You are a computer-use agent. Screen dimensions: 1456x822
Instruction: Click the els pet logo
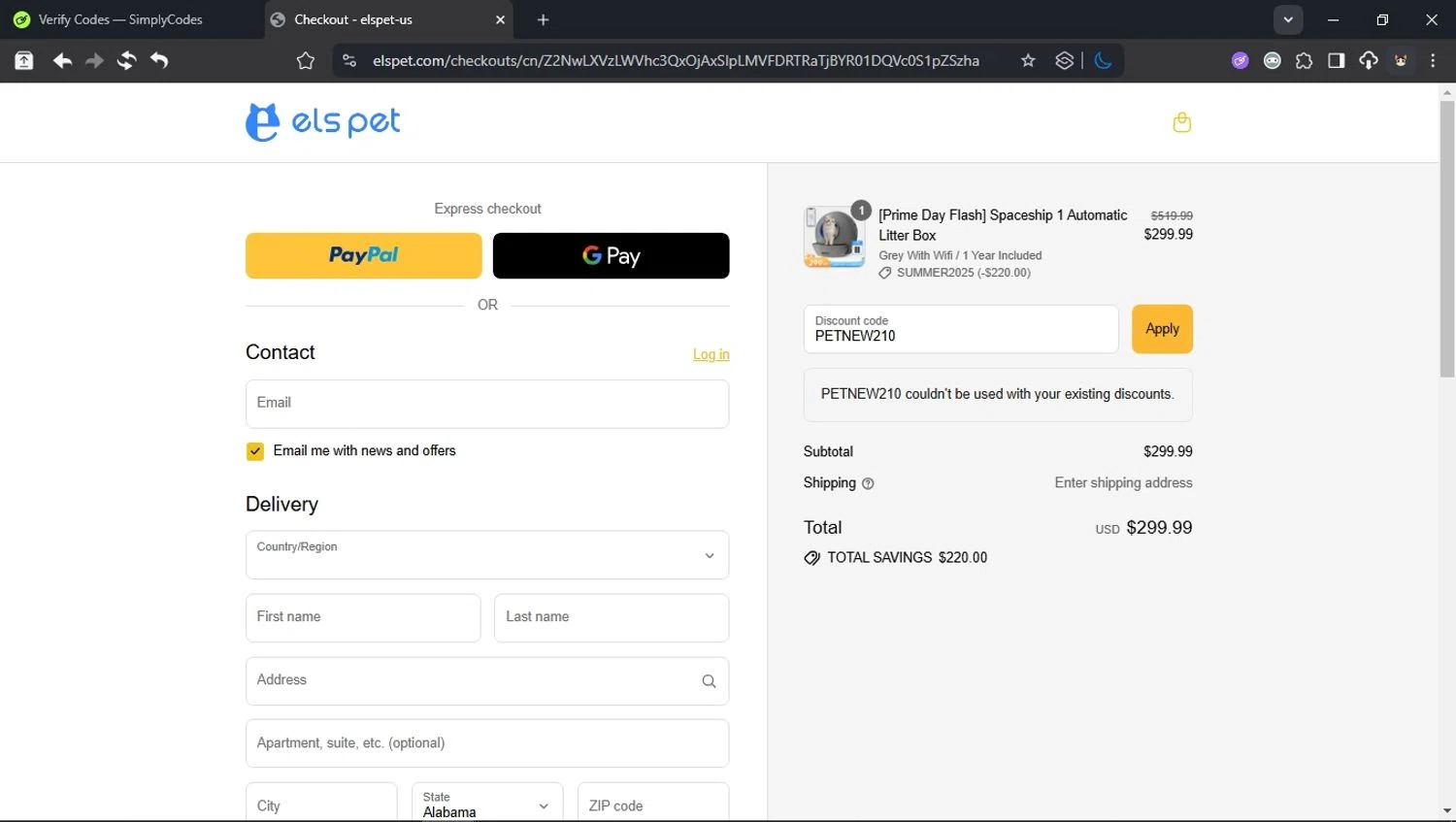point(323,122)
